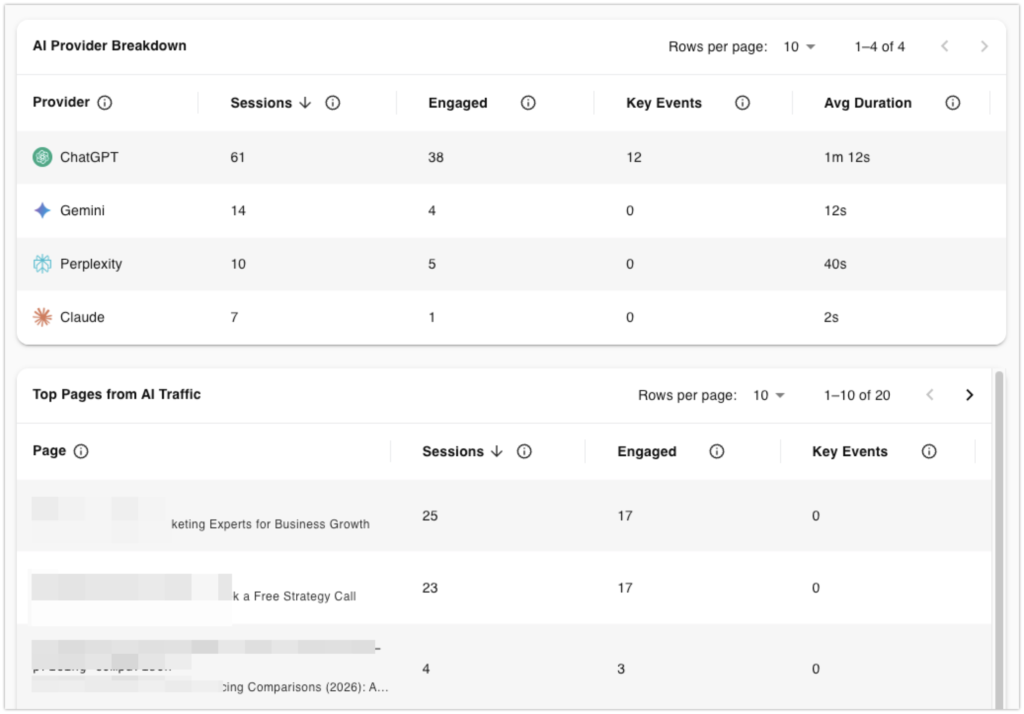Click previous page arrow in Top Pages table

[930, 395]
